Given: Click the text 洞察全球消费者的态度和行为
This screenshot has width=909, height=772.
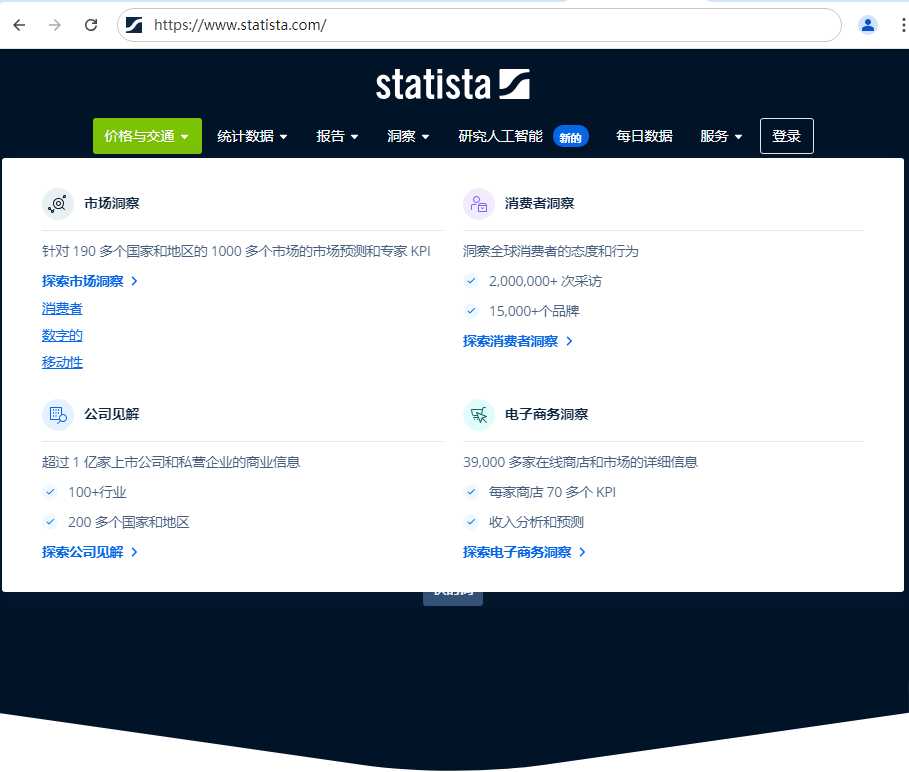Looking at the screenshot, I should [551, 251].
